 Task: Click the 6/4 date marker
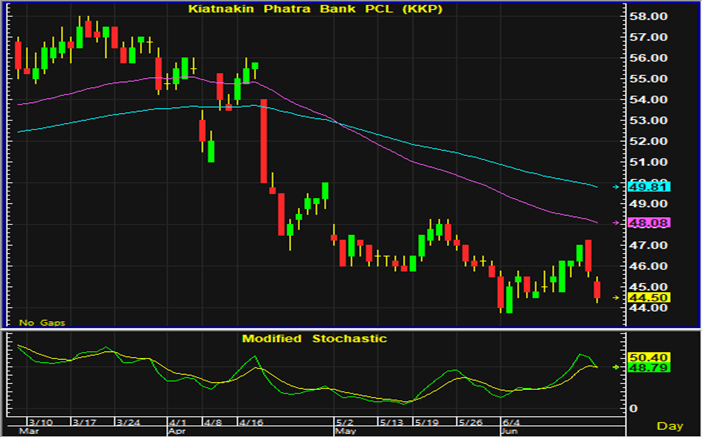509,422
